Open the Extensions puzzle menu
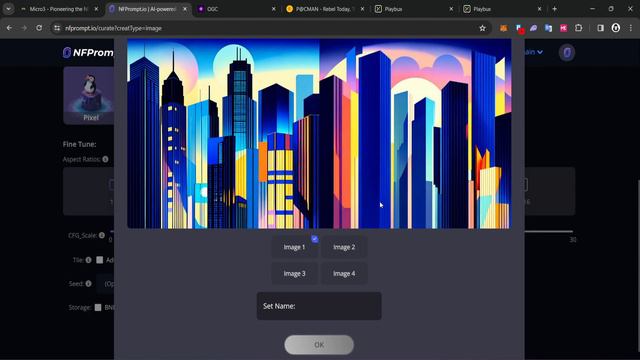This screenshot has width=640, height=360. (578, 28)
